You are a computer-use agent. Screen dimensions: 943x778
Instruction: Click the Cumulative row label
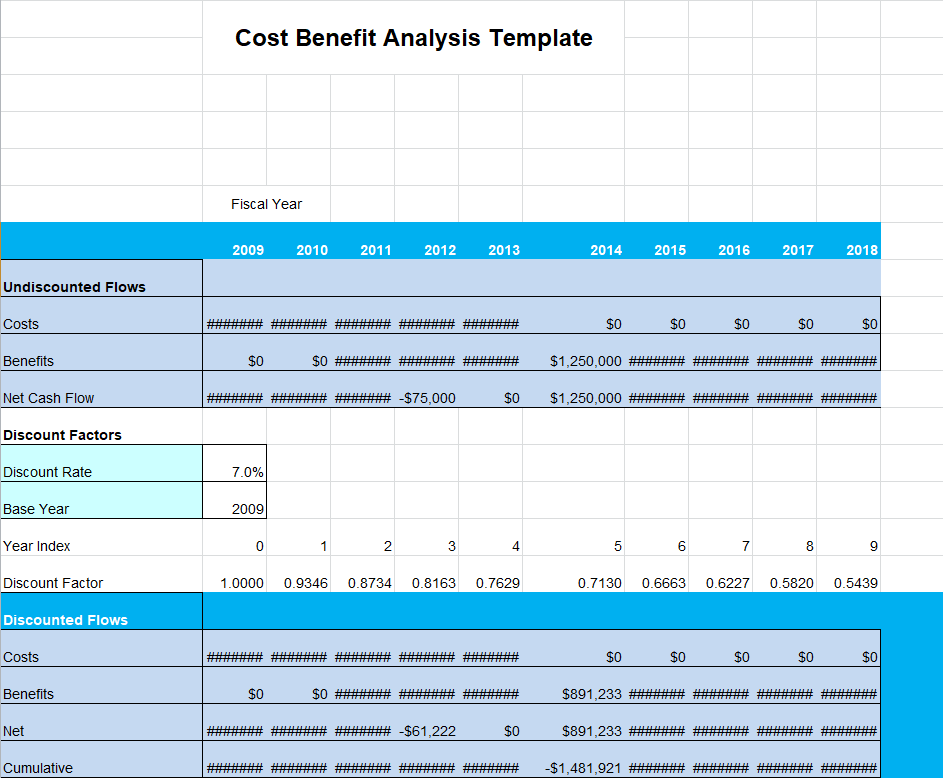38,768
